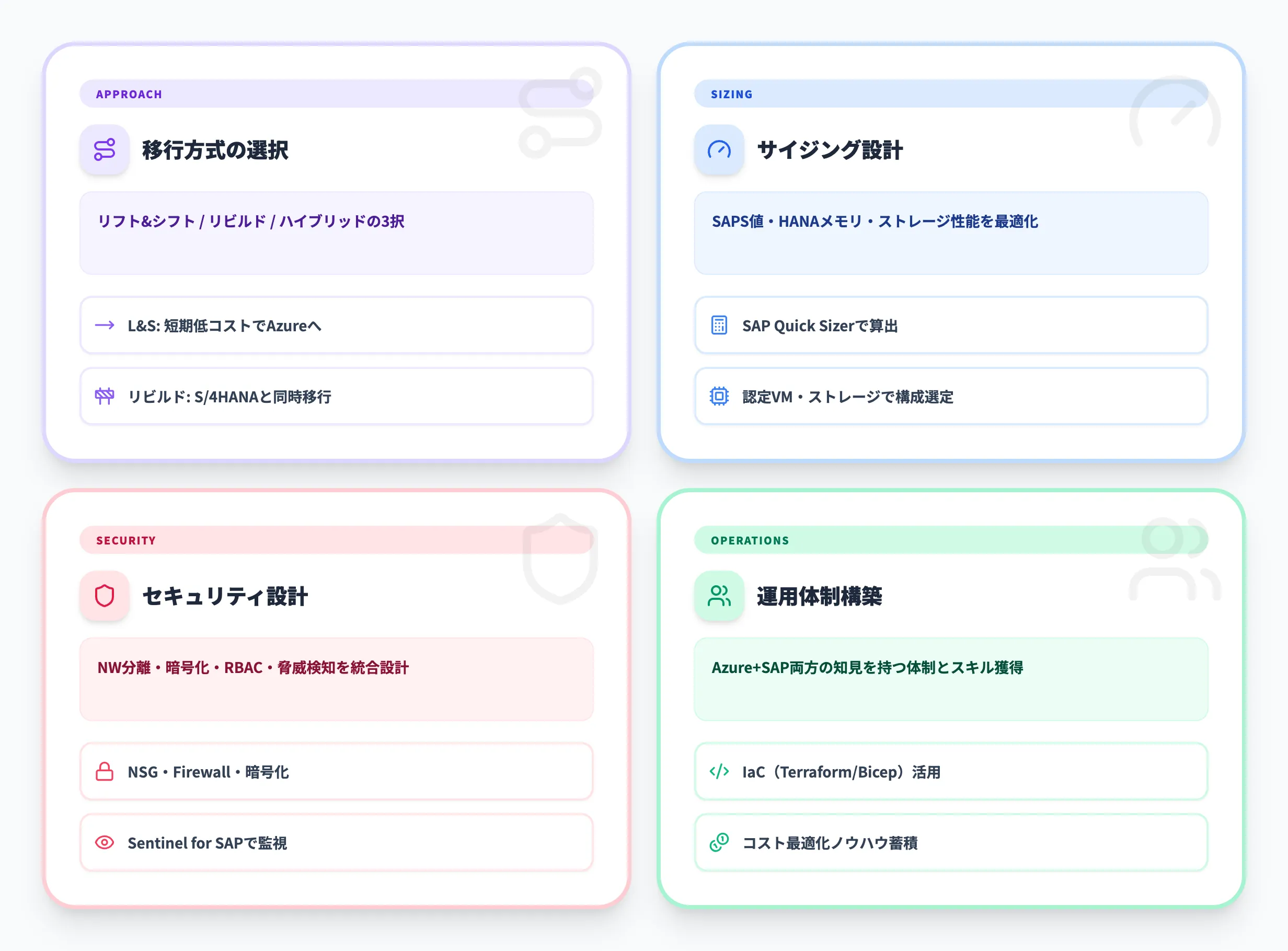Toggle the eye icon beside Sentinel for SAPで監視

[x=105, y=843]
